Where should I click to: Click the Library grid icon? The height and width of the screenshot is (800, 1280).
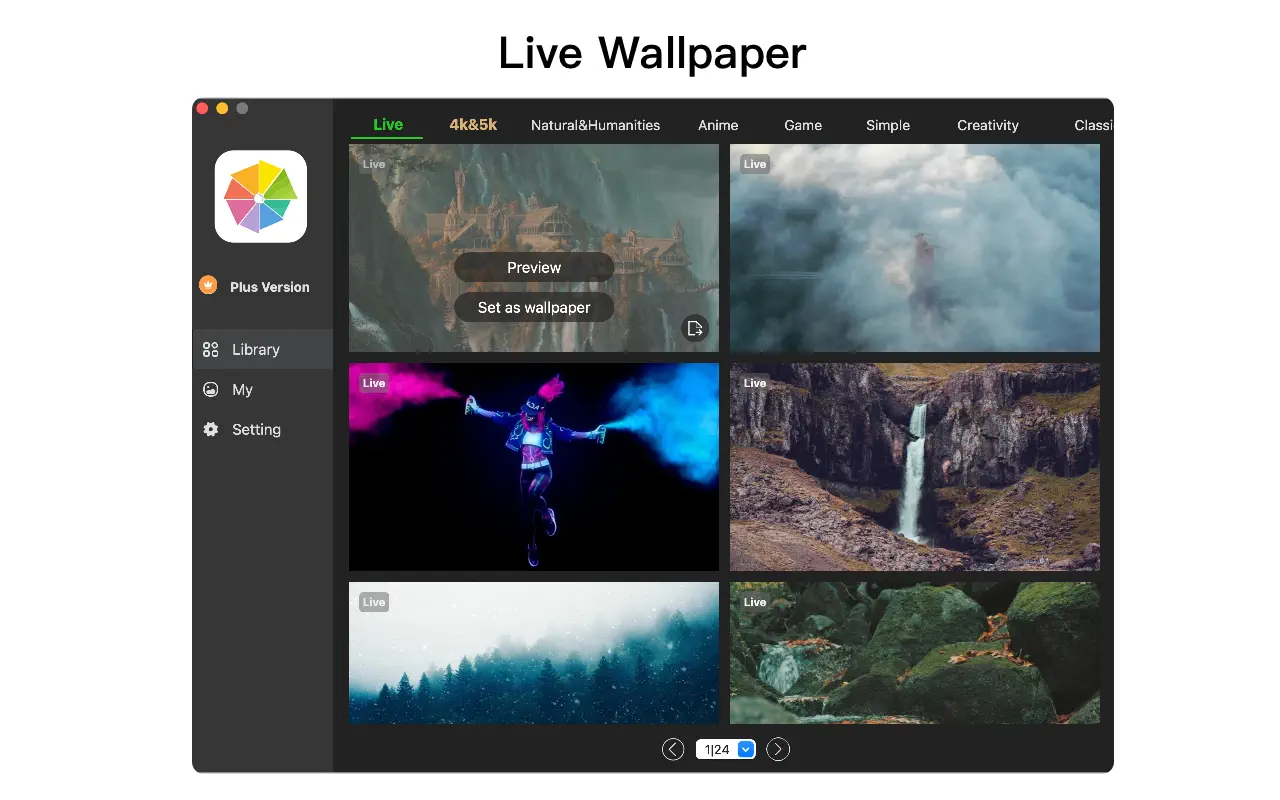pyautogui.click(x=210, y=349)
